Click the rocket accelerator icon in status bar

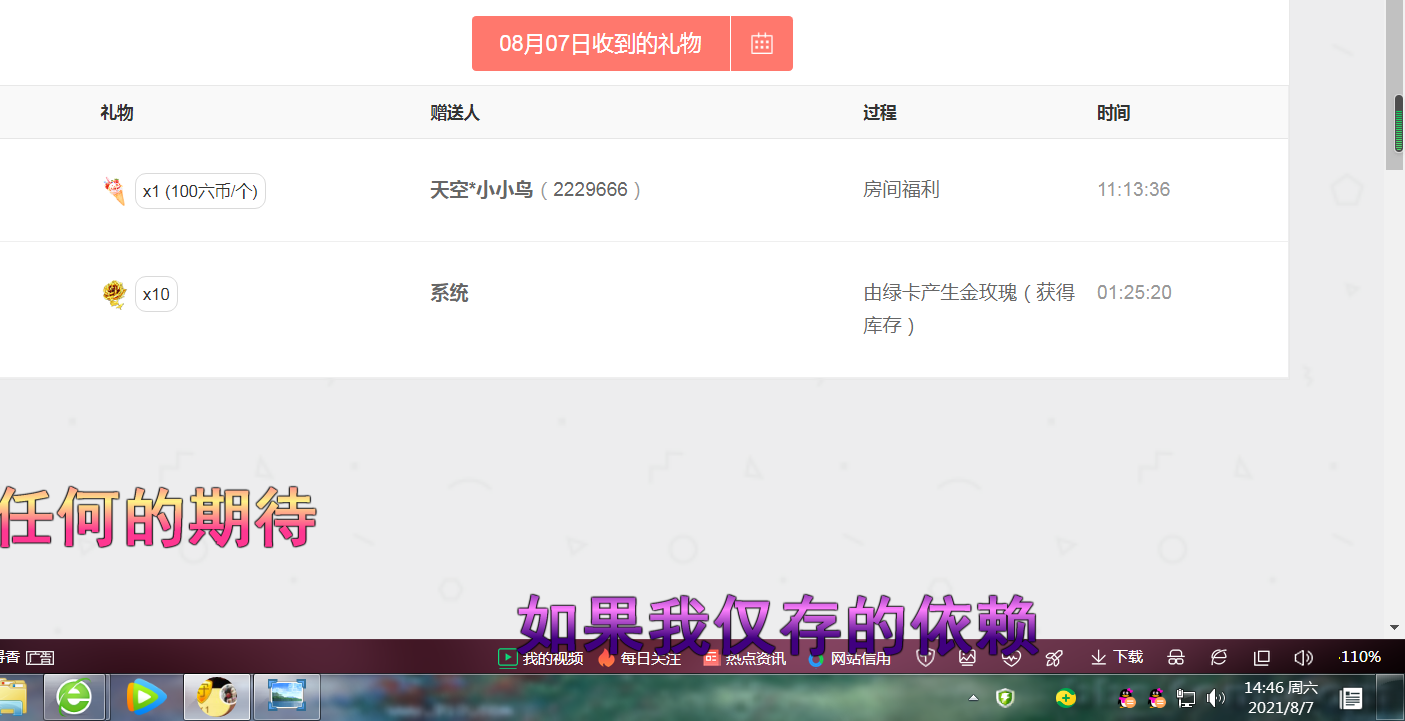(1054, 658)
